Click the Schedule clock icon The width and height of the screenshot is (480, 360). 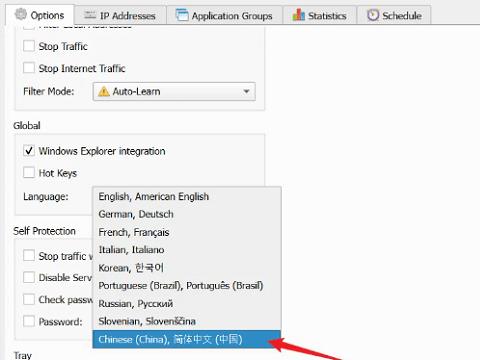[373, 15]
